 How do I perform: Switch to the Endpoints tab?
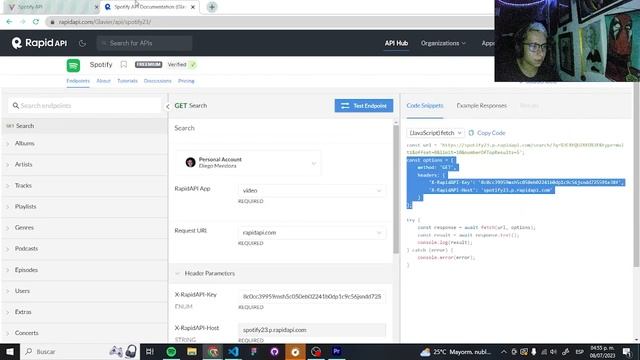point(78,81)
